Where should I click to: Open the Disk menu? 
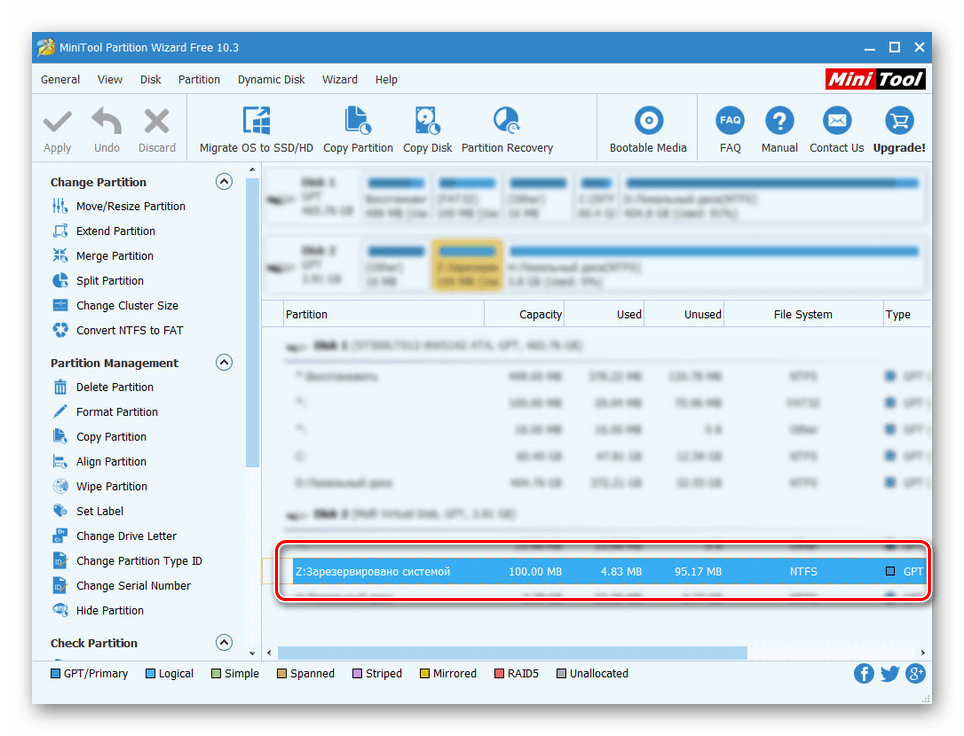(x=151, y=79)
